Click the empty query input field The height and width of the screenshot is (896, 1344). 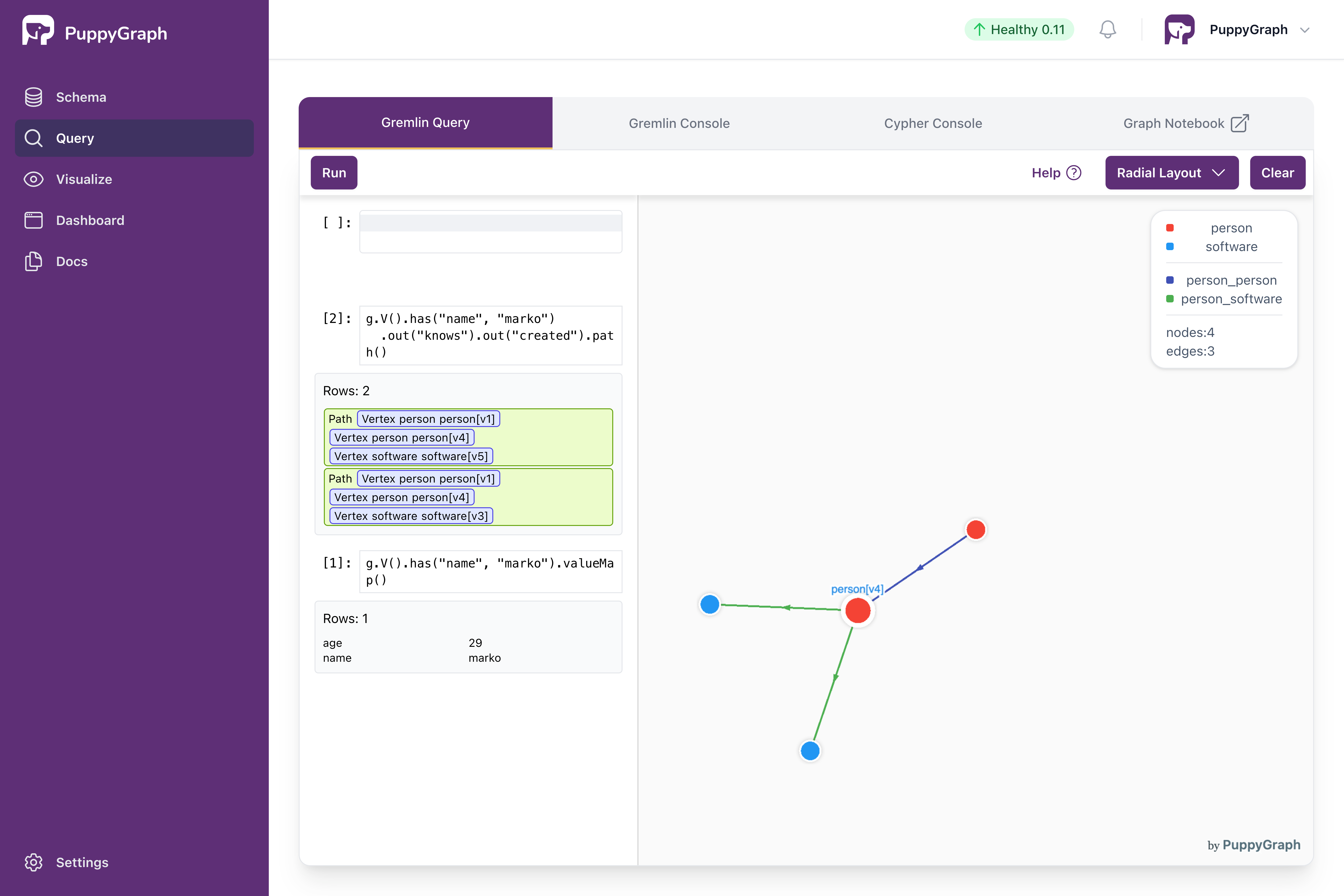tap(490, 222)
